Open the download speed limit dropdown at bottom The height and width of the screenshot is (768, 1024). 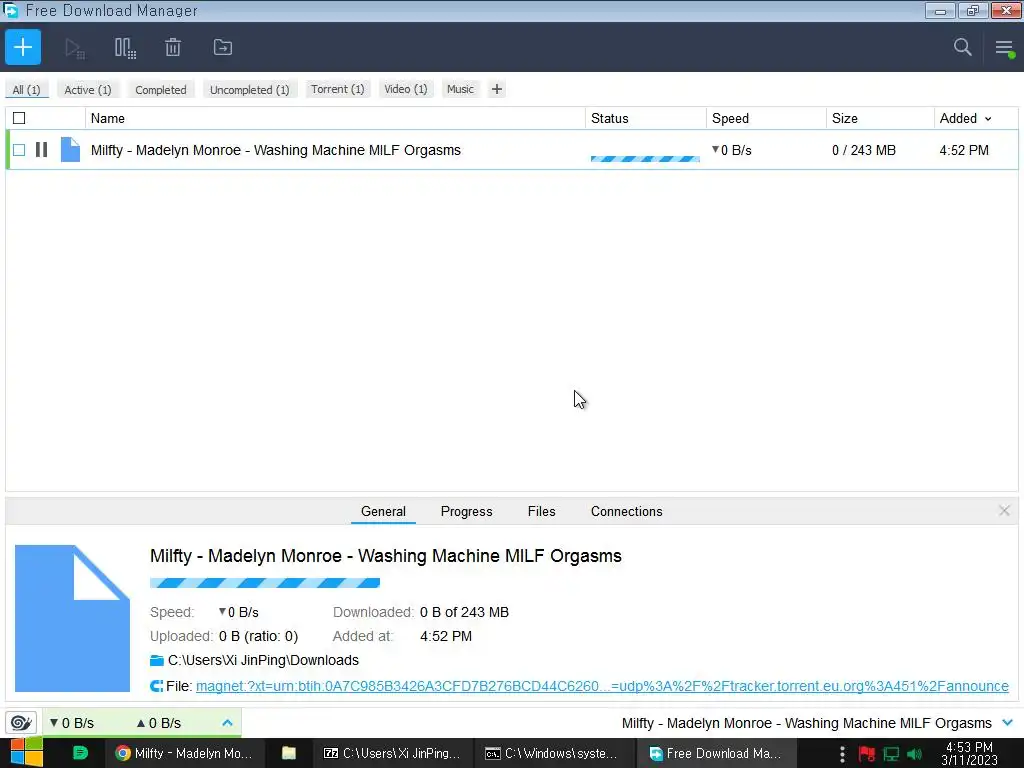[72, 723]
